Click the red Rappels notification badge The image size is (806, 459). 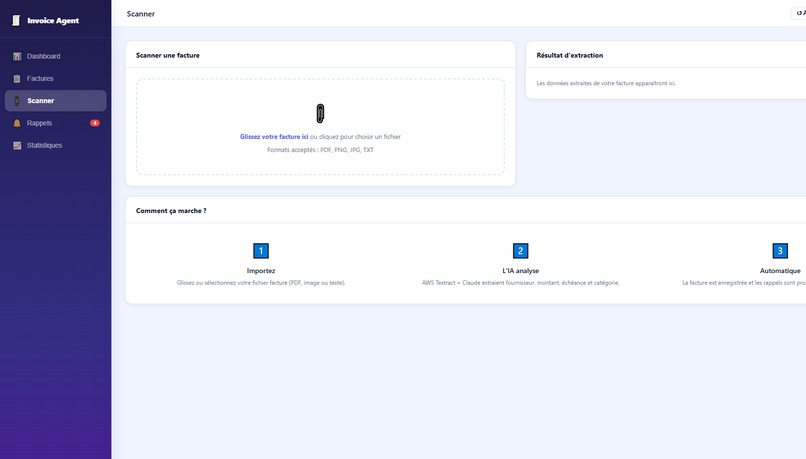95,123
